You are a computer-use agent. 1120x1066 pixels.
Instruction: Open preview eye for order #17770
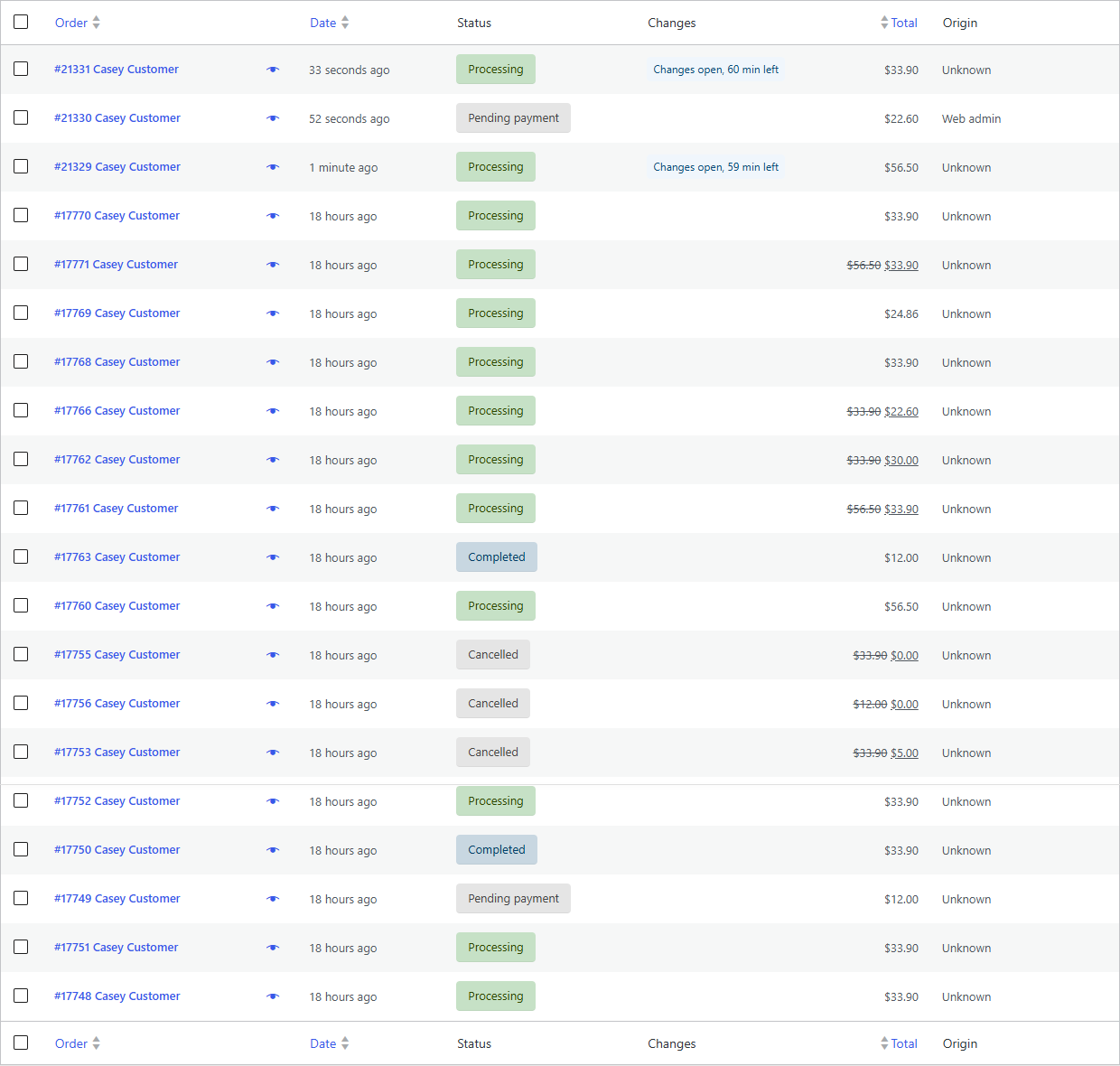[x=273, y=216]
